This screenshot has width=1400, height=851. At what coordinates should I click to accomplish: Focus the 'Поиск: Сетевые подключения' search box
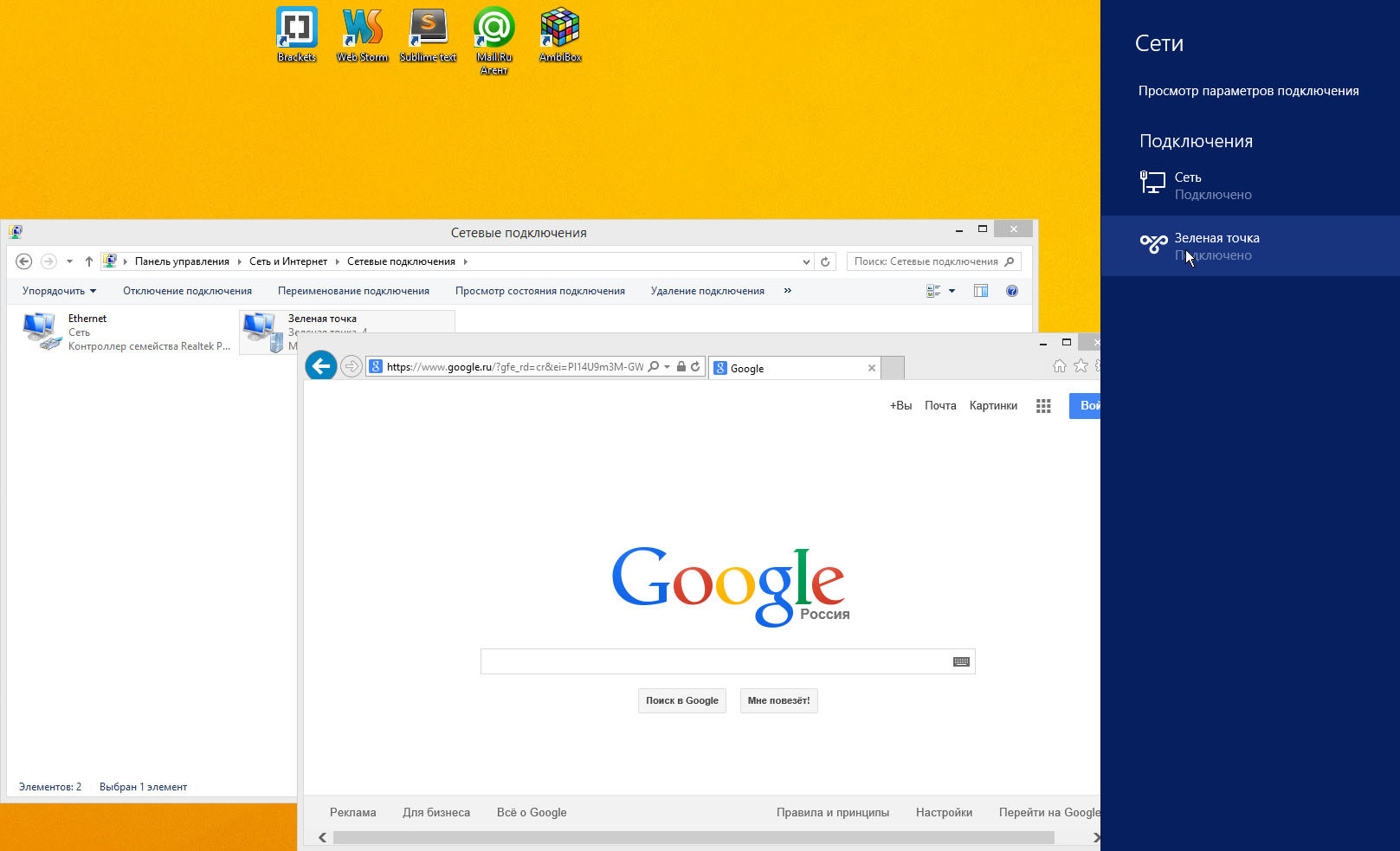[x=933, y=261]
